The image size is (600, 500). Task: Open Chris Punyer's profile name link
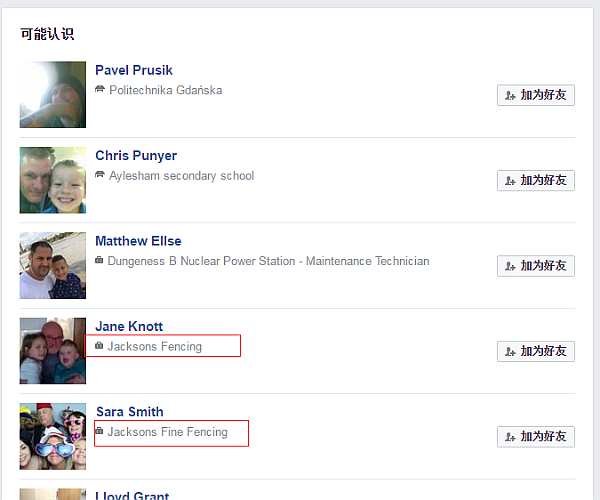tap(136, 156)
